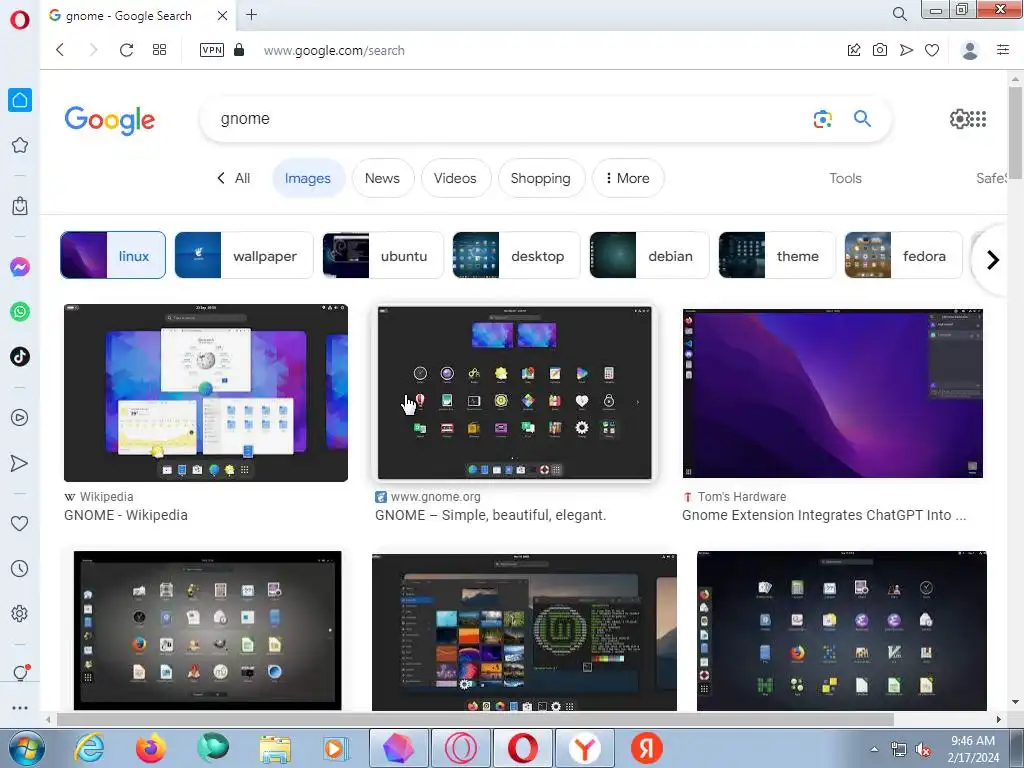
Task: Click the horizontal scrollbar at page bottom
Action: coord(475,720)
